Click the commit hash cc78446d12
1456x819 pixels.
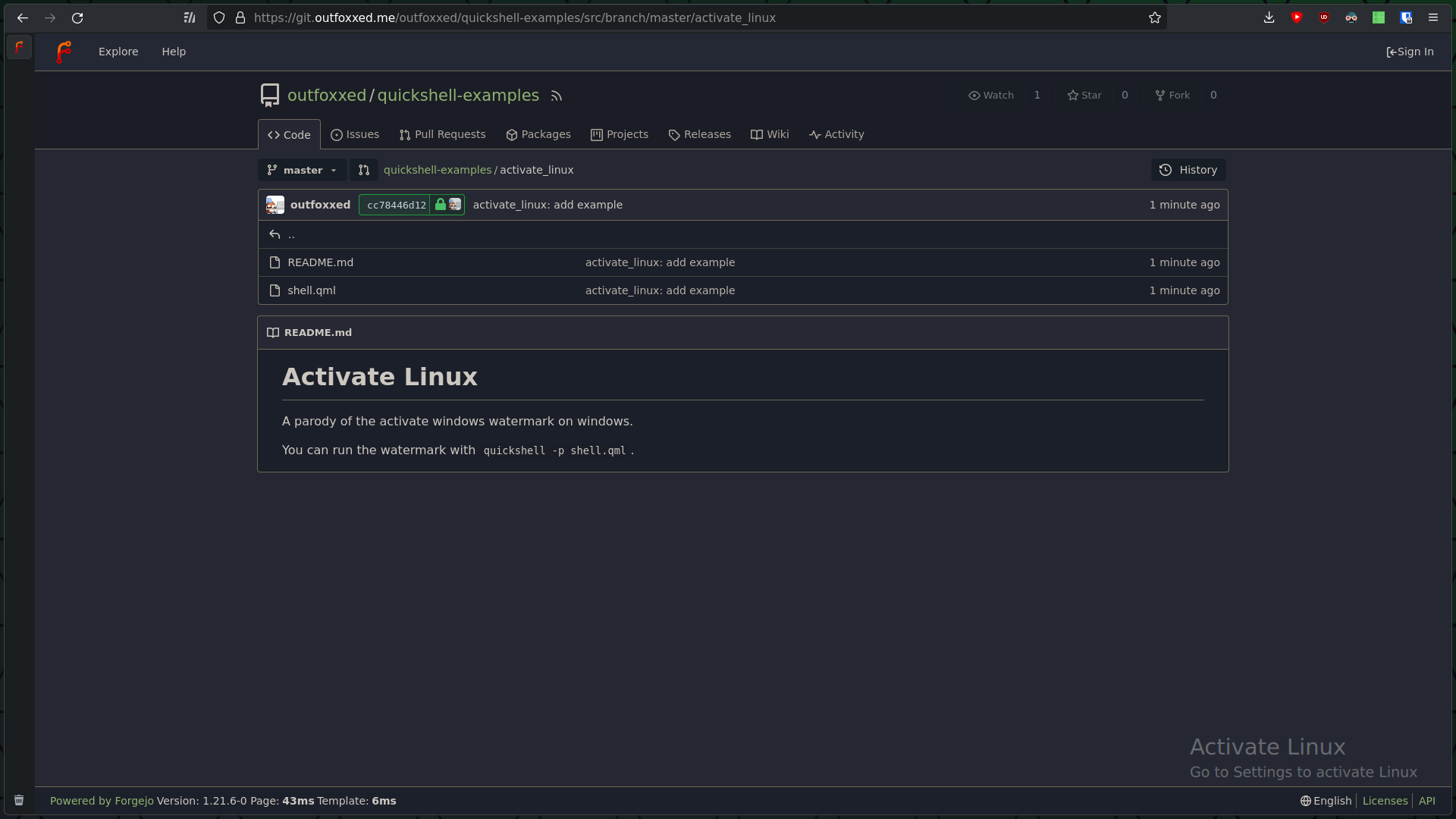click(x=396, y=205)
